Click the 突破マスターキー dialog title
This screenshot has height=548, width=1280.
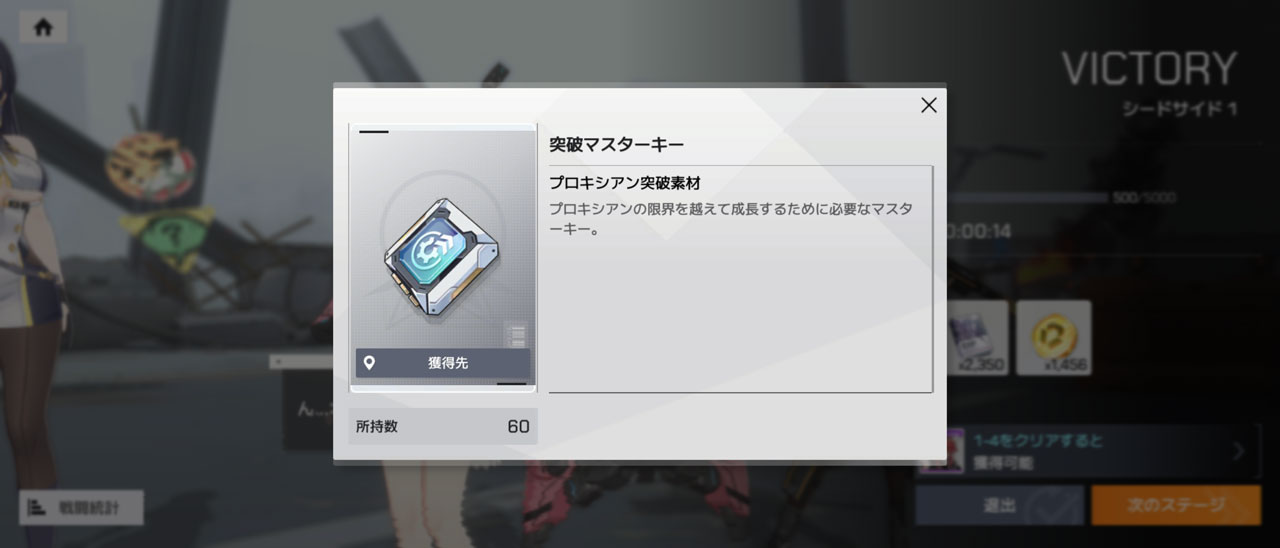click(617, 145)
